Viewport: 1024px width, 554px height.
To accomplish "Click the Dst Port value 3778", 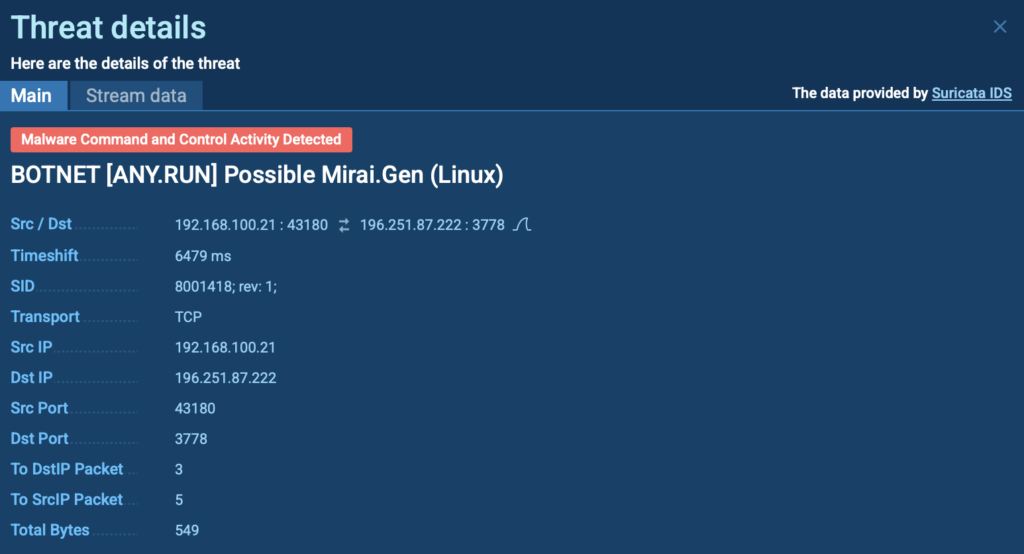I will tap(191, 439).
